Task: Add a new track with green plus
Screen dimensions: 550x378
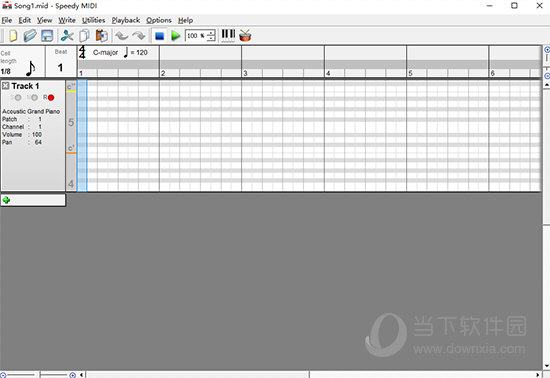Action: [6, 200]
